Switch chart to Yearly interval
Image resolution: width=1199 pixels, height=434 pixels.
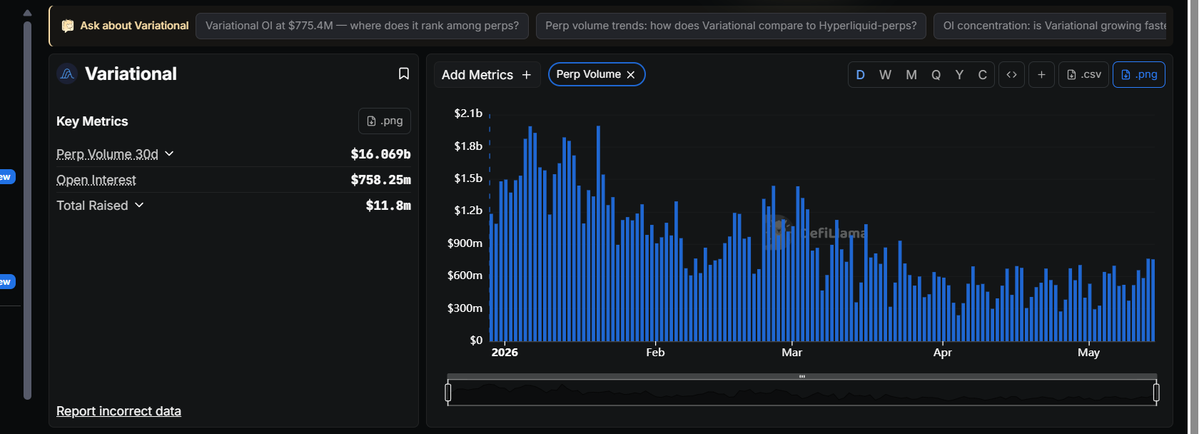pos(959,74)
